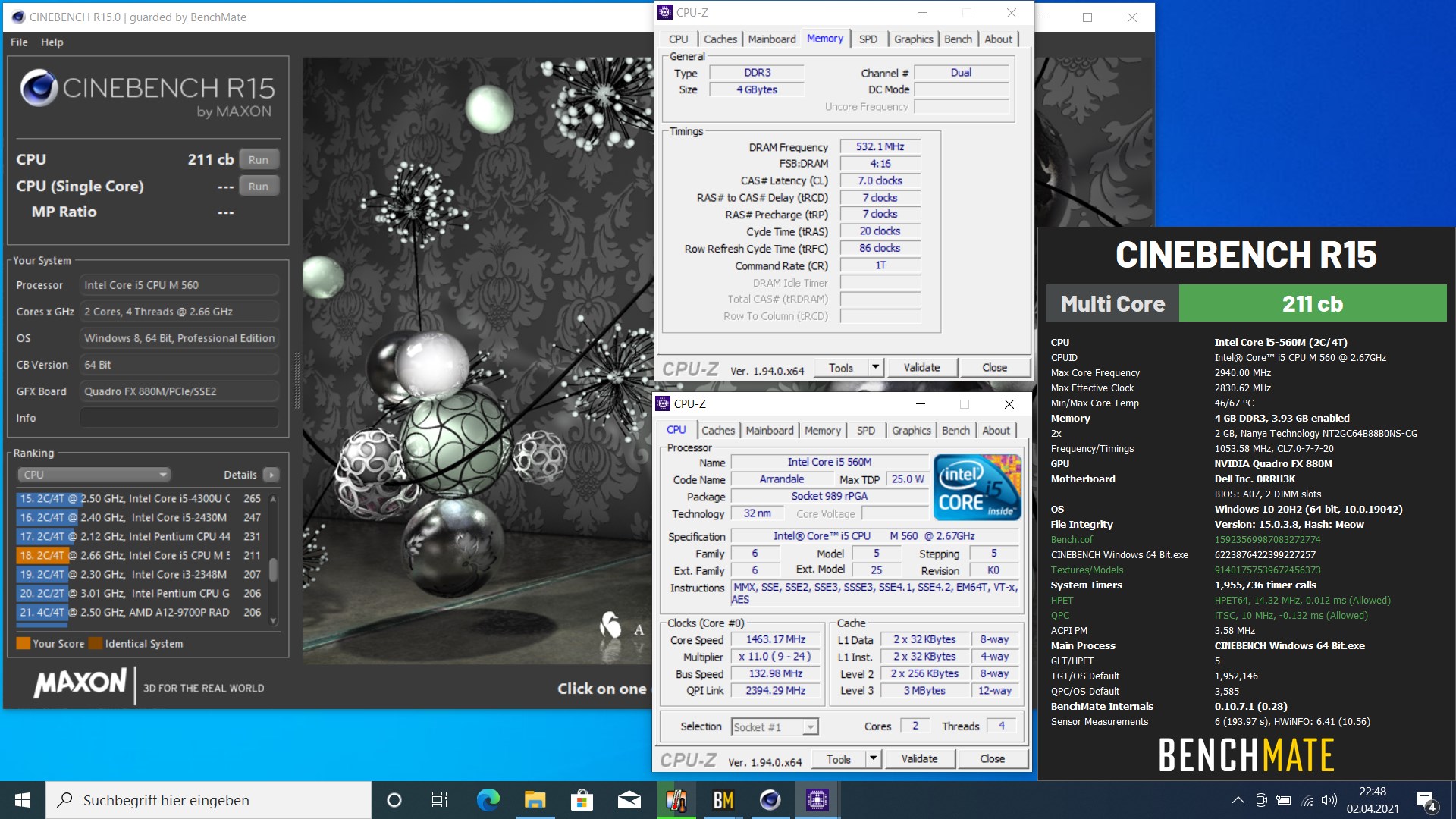The width and height of the screenshot is (1456, 819).
Task: Open Graphics tab in upper CPU-Z window
Action: [x=913, y=39]
